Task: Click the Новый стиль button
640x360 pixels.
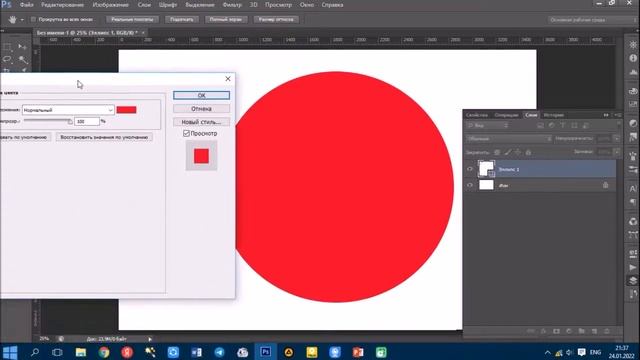Action: pos(201,122)
